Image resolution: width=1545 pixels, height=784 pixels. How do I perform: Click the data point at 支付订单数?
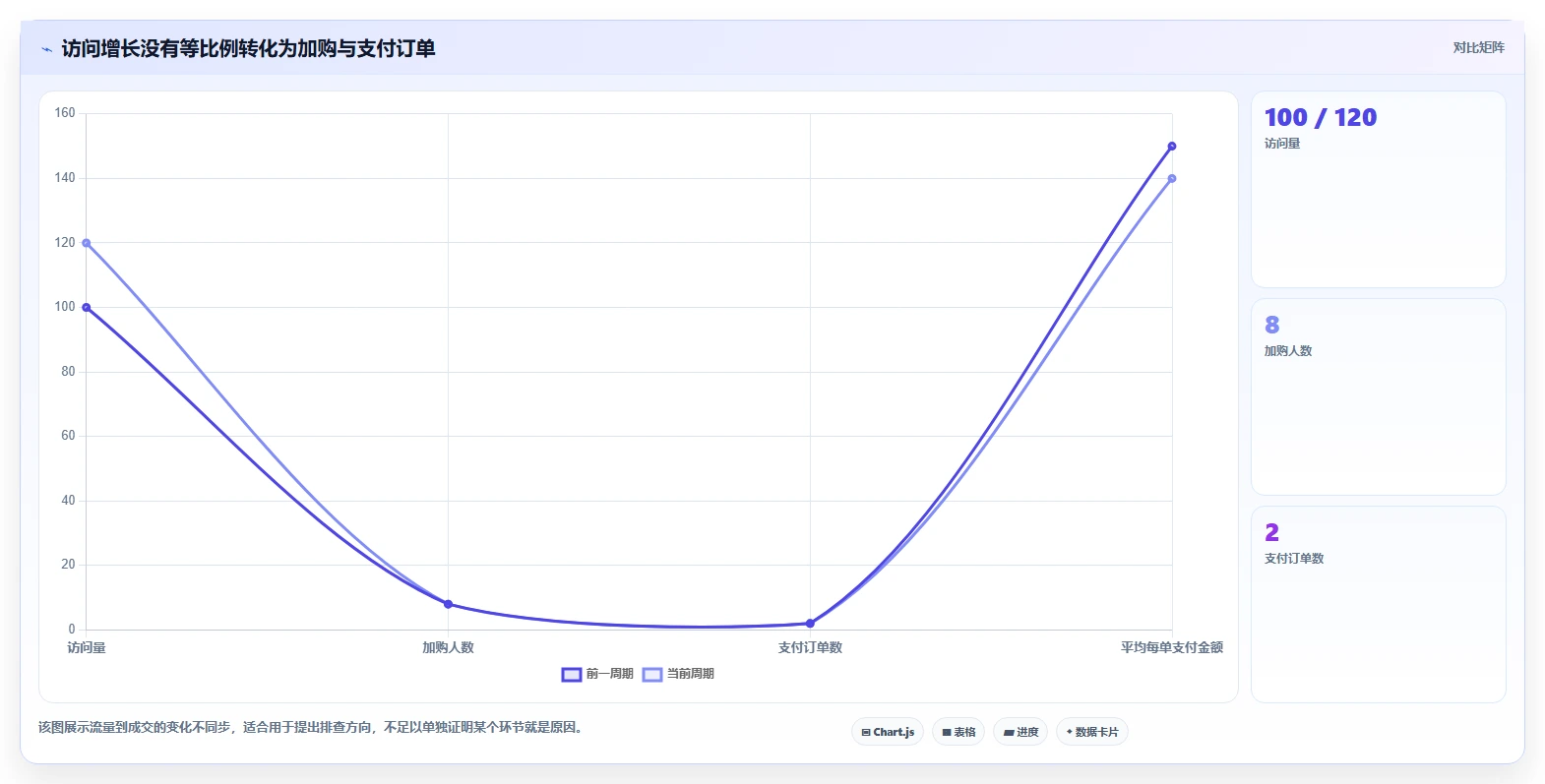coord(810,624)
